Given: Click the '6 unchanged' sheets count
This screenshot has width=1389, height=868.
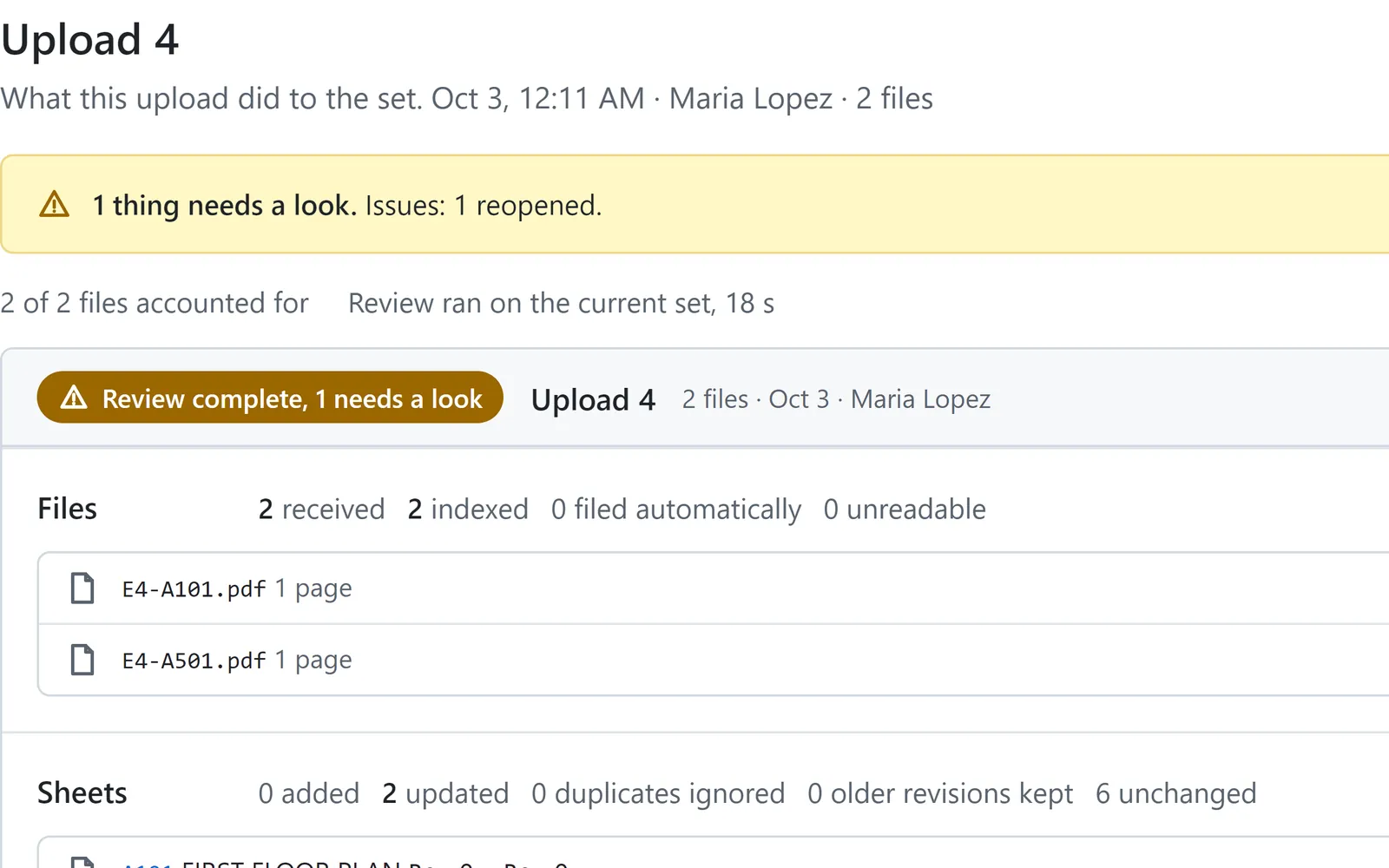Looking at the screenshot, I should [1175, 793].
